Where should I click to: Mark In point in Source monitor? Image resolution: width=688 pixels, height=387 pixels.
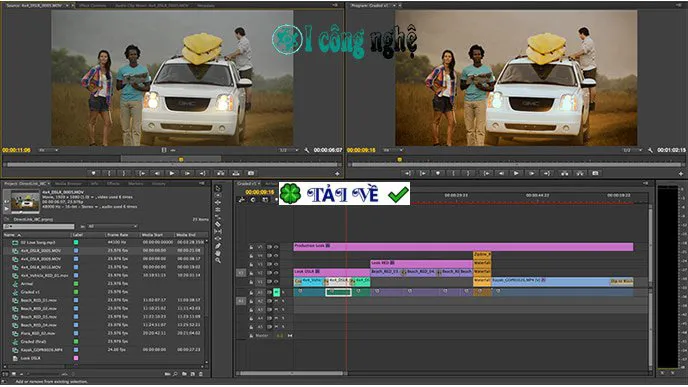109,173
